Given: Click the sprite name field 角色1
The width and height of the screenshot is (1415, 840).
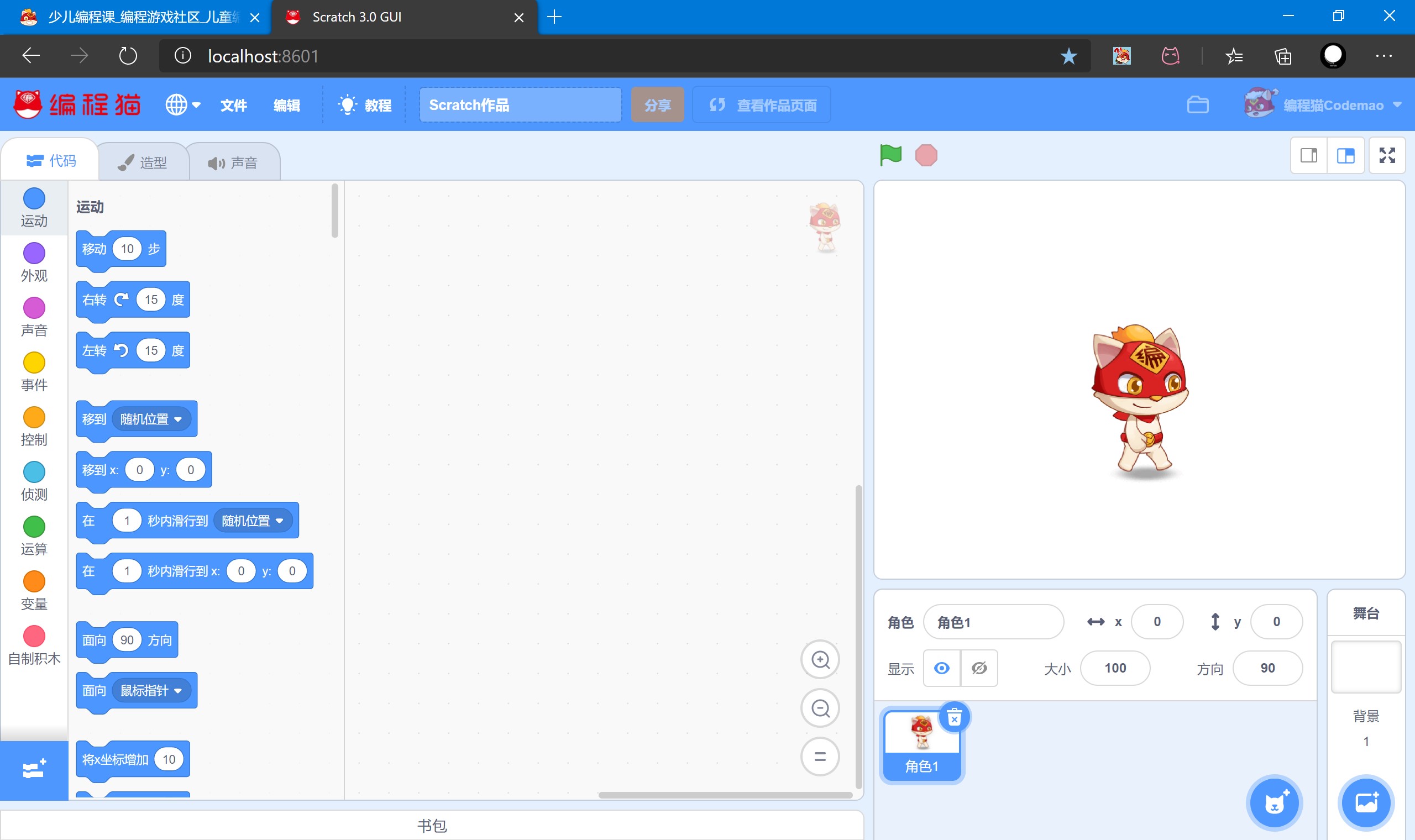Looking at the screenshot, I should point(993,623).
